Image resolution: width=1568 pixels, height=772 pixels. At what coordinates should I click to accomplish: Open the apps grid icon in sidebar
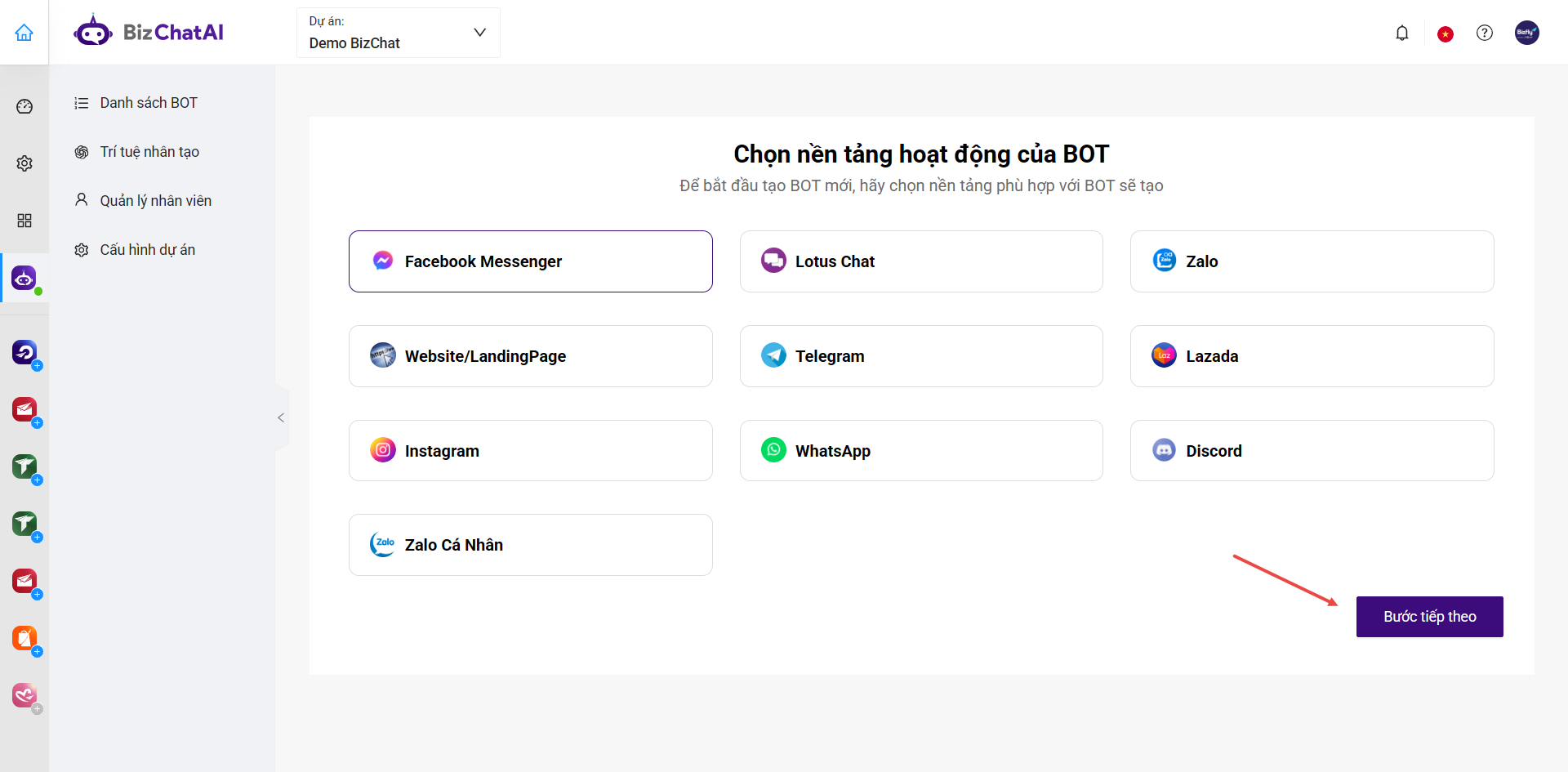[24, 221]
